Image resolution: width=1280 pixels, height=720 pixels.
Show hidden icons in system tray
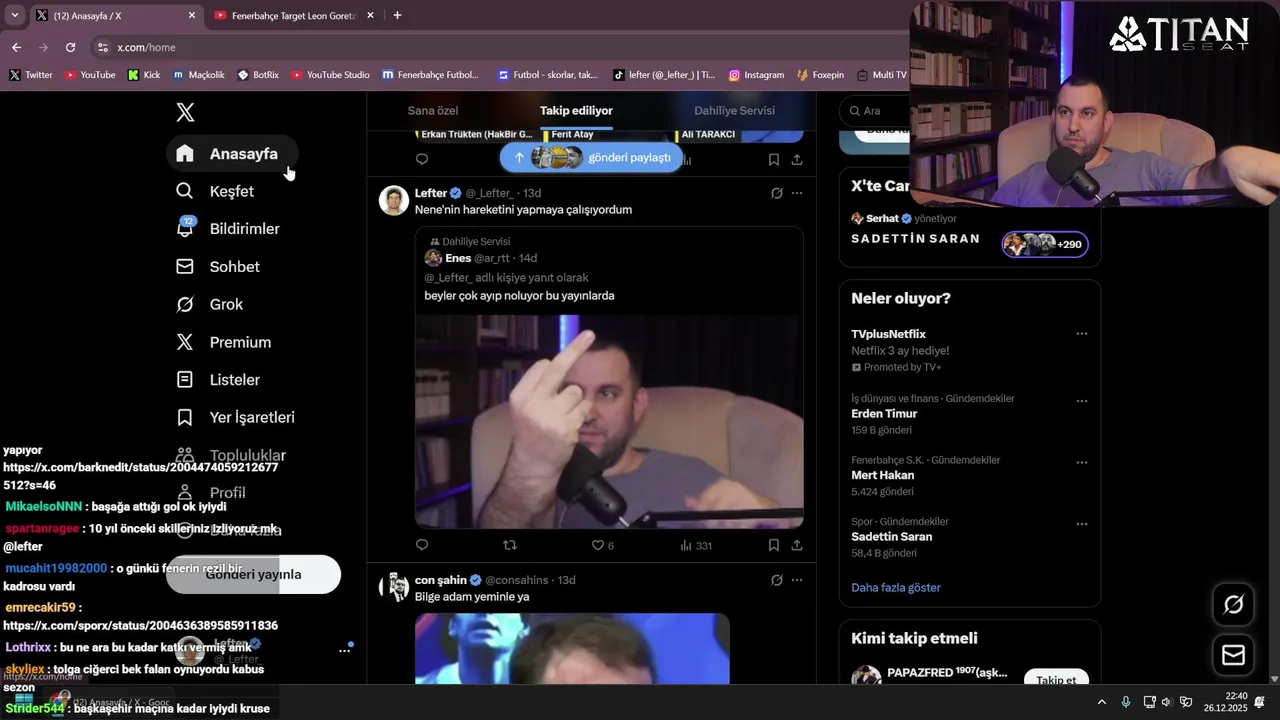click(1102, 702)
